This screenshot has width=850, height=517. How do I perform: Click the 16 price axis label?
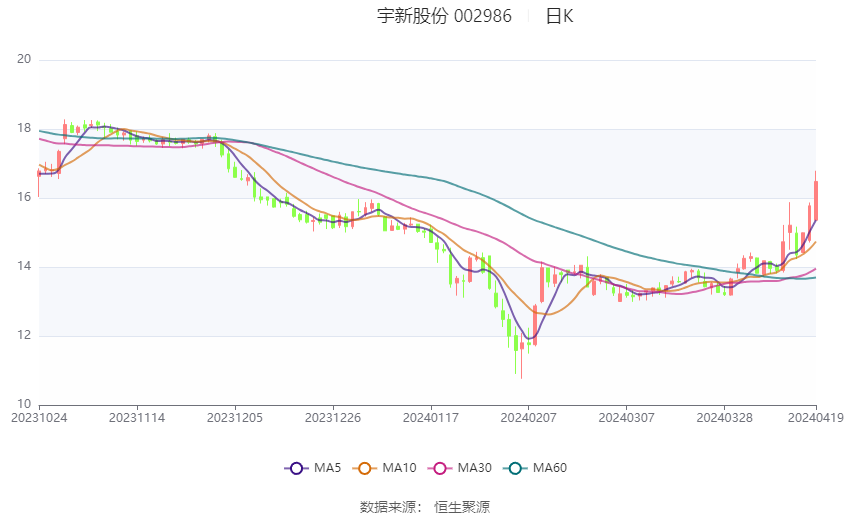[24, 197]
